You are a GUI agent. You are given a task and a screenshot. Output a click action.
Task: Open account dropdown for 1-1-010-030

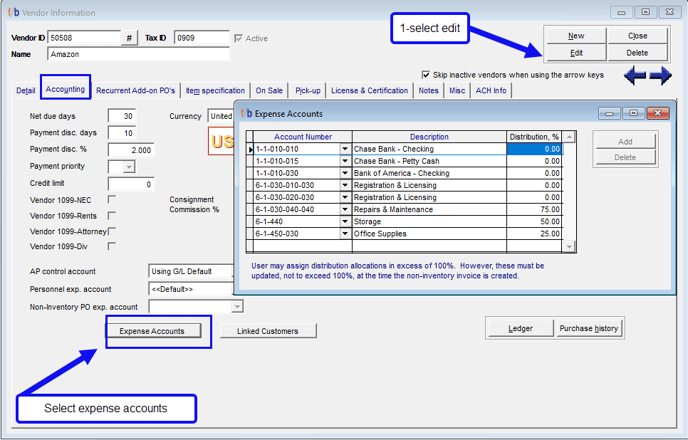click(x=345, y=173)
